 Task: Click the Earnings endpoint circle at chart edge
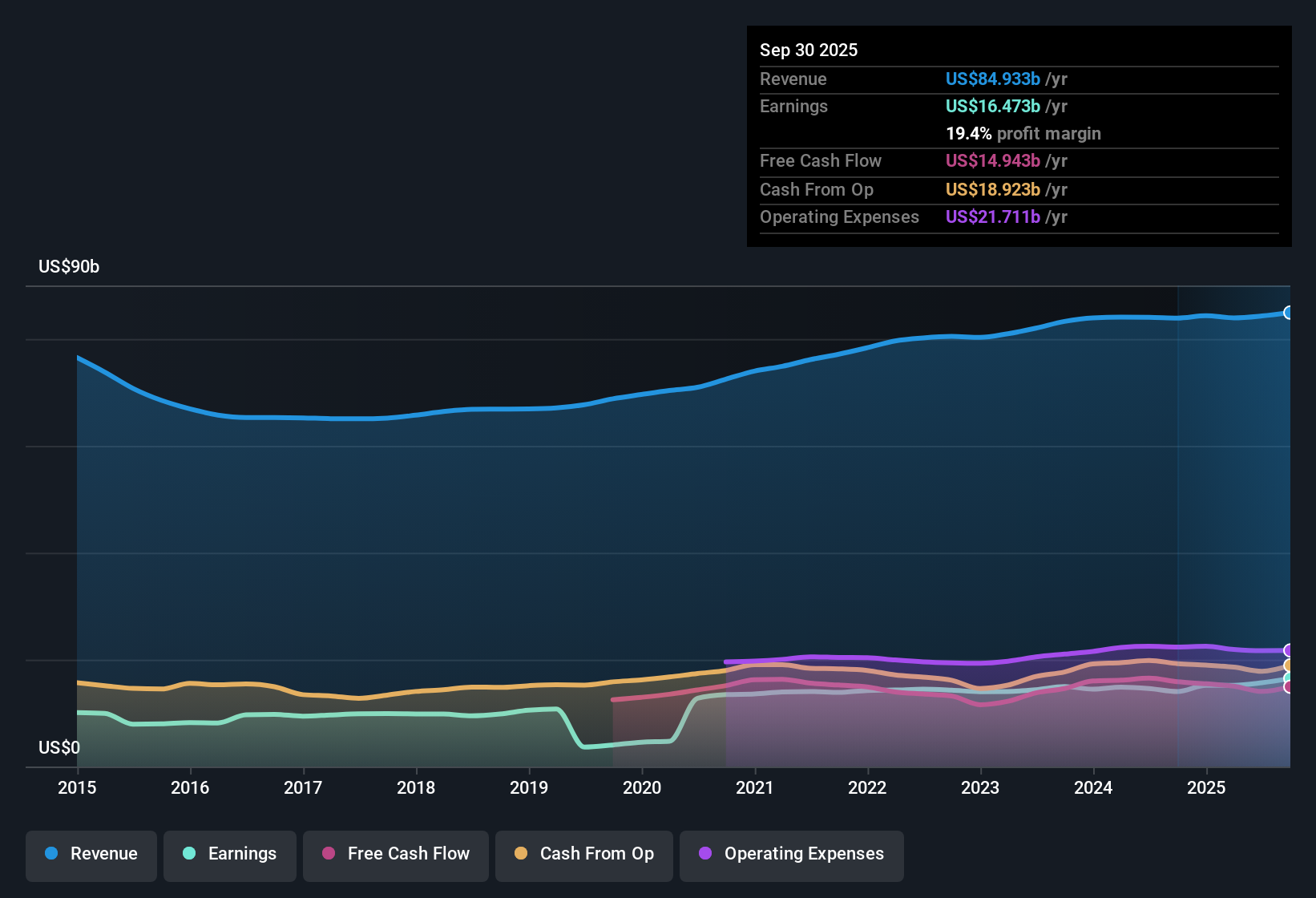(x=1287, y=678)
